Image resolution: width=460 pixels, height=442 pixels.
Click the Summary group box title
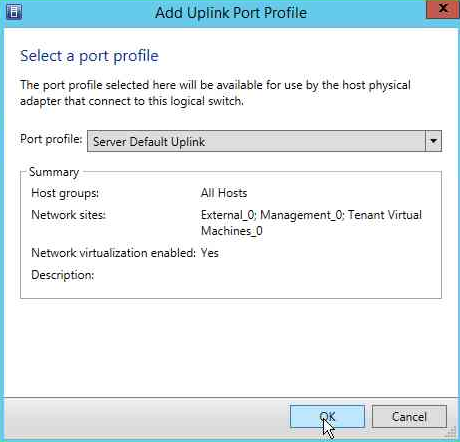[x=54, y=172]
